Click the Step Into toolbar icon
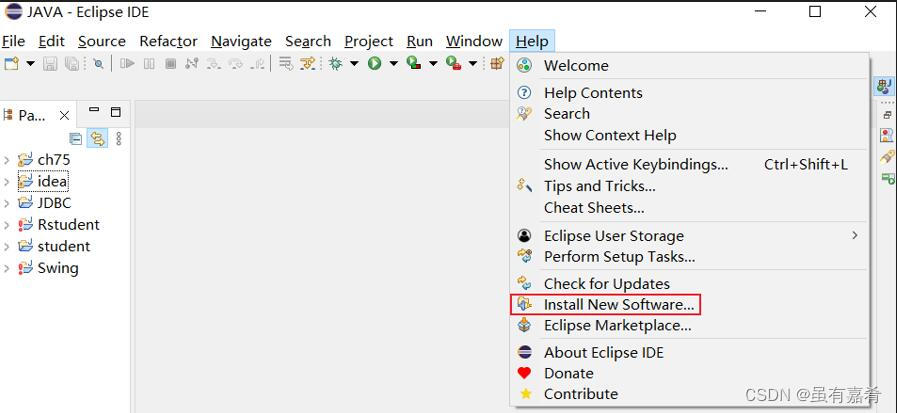The height and width of the screenshot is (413, 897). click(213, 63)
